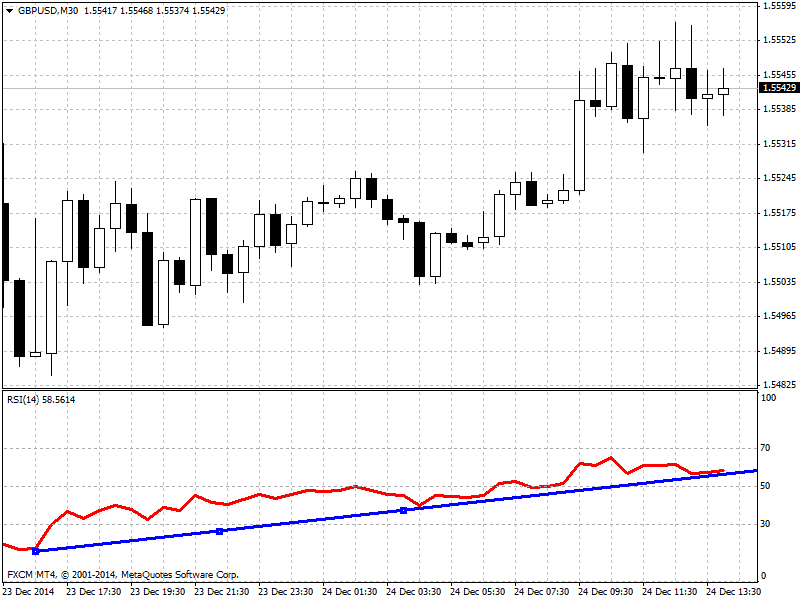Click the 1.55455 price axis label
Viewport: 800px width, 600px height.
[779, 74]
